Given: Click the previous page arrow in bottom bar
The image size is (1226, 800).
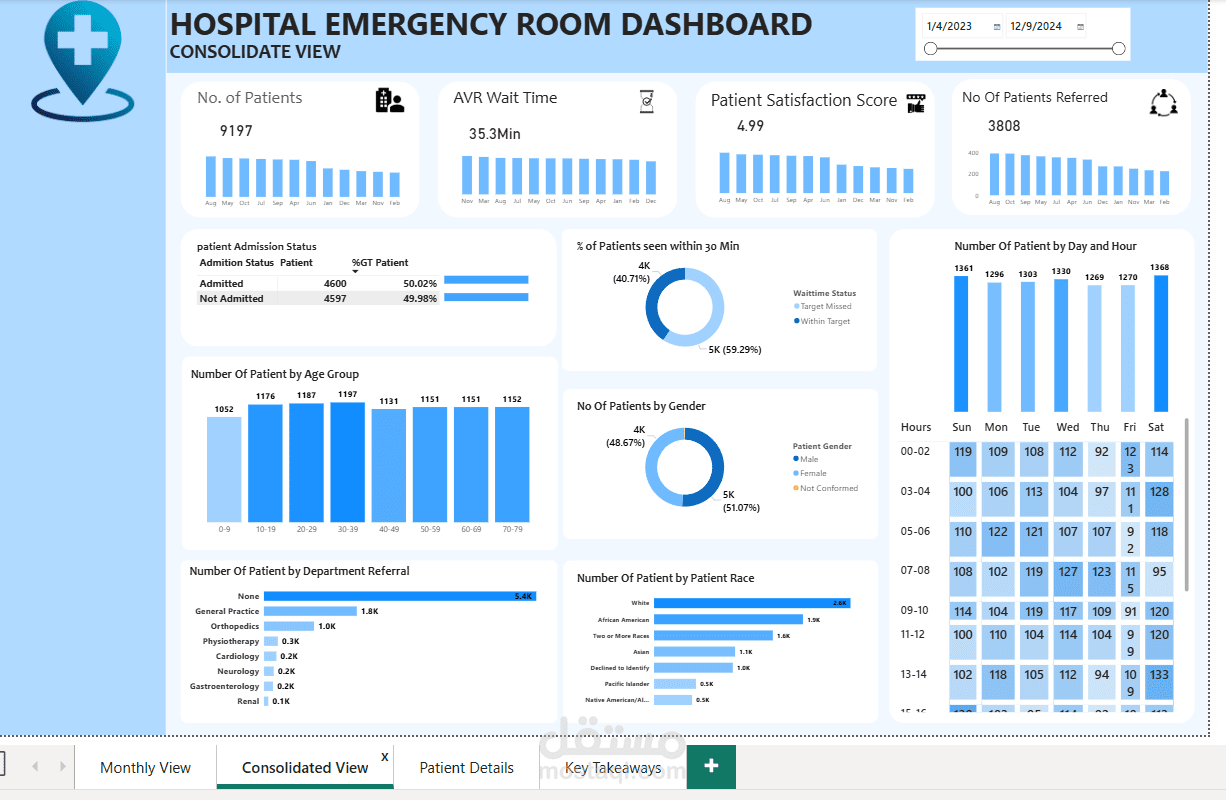Looking at the screenshot, I should 35,767.
